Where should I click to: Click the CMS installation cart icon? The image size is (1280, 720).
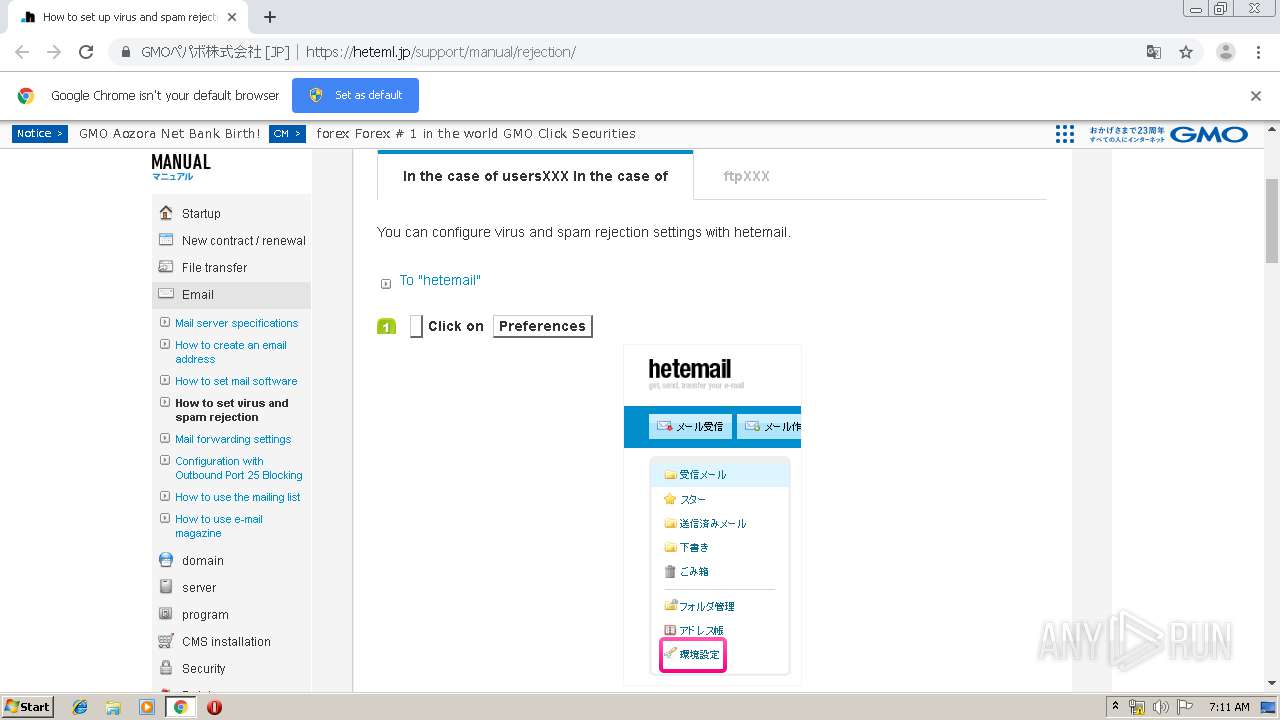click(x=166, y=641)
